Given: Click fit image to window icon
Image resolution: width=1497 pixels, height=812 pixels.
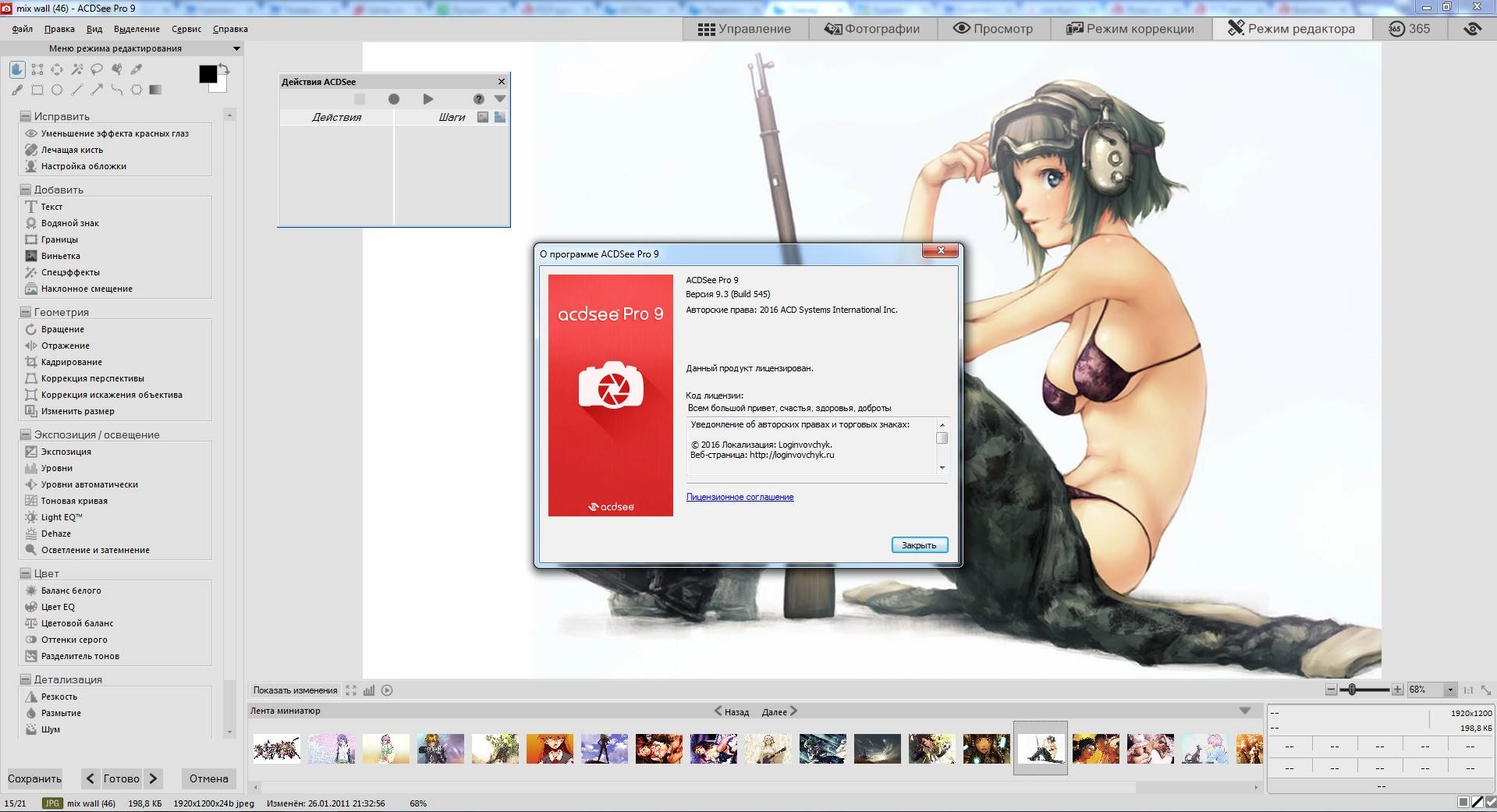Looking at the screenshot, I should 1486,690.
